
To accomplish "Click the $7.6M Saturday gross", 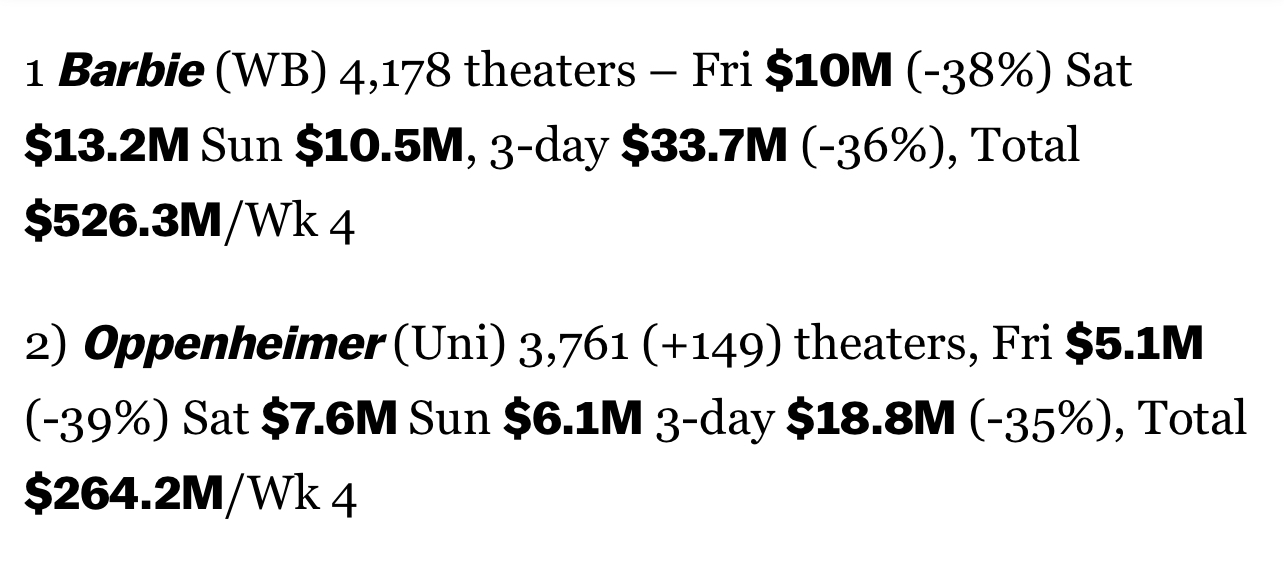I will [329, 420].
